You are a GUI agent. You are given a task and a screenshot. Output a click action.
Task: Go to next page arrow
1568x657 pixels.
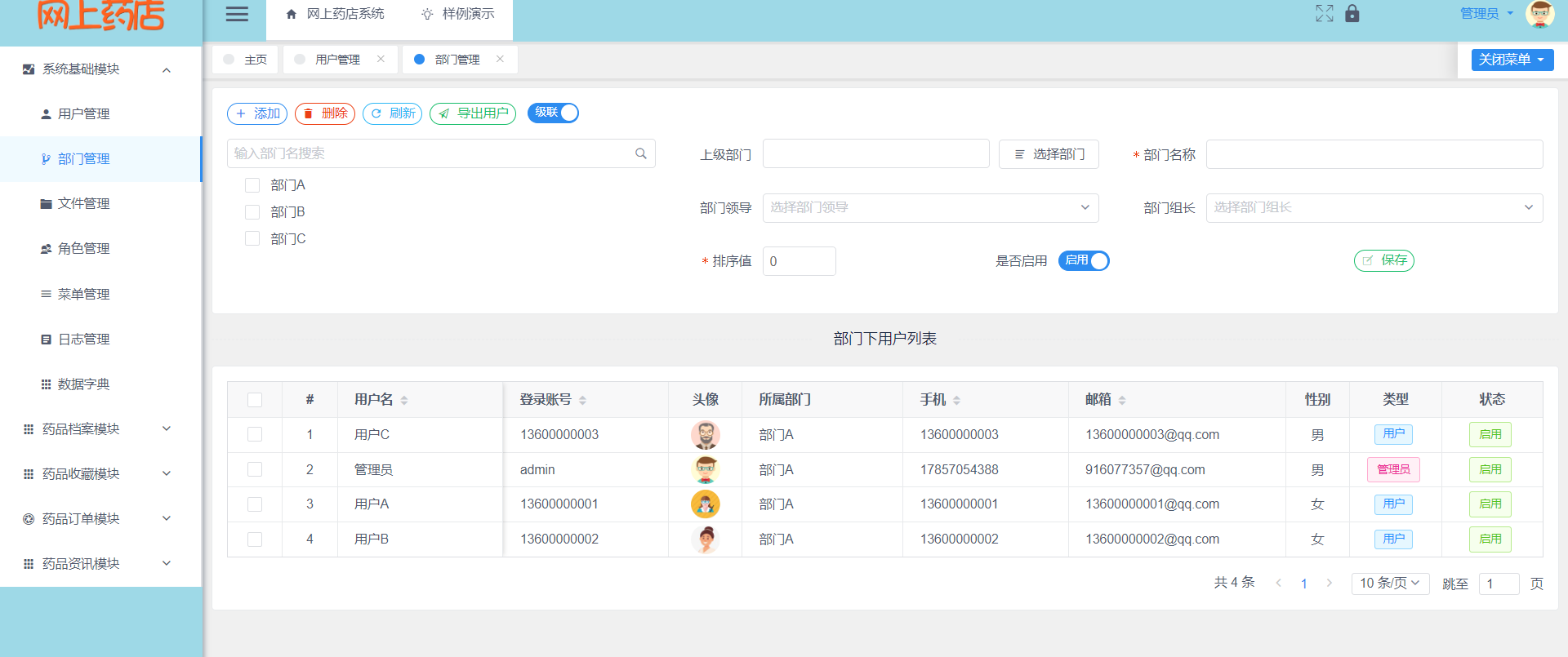point(1330,583)
